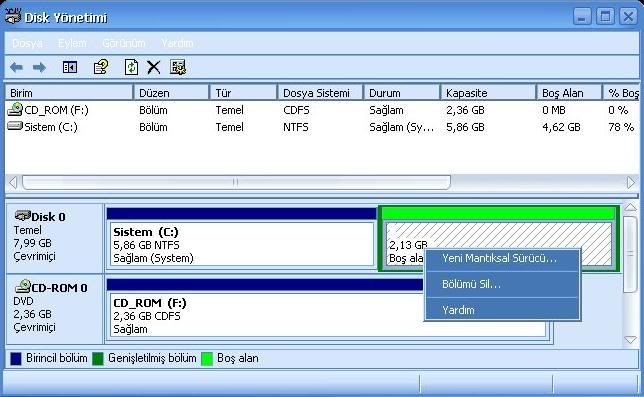Click the 0 MB free space cell
Image resolution: width=644 pixels, height=397 pixels.
coord(554,110)
